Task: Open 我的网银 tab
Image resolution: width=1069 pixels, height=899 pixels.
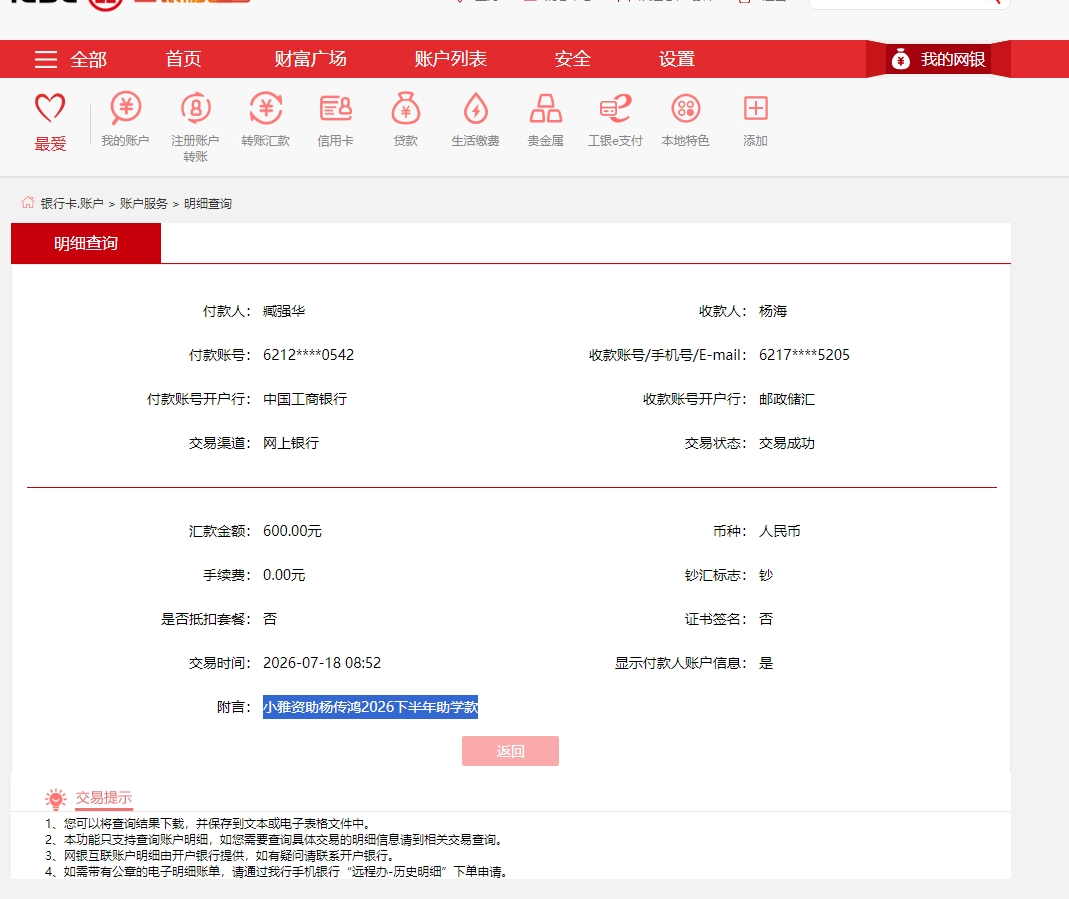Action: pos(938,59)
